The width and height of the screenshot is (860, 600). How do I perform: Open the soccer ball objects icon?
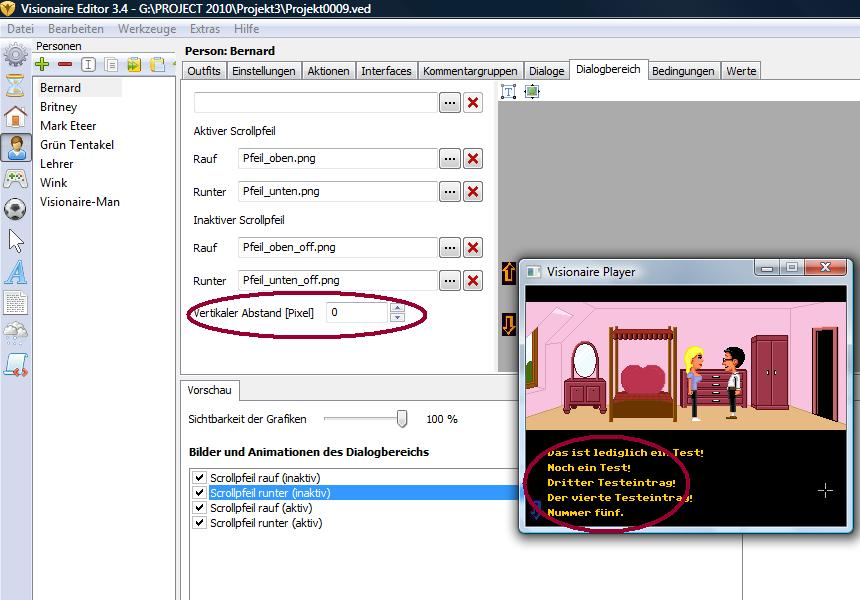15,209
